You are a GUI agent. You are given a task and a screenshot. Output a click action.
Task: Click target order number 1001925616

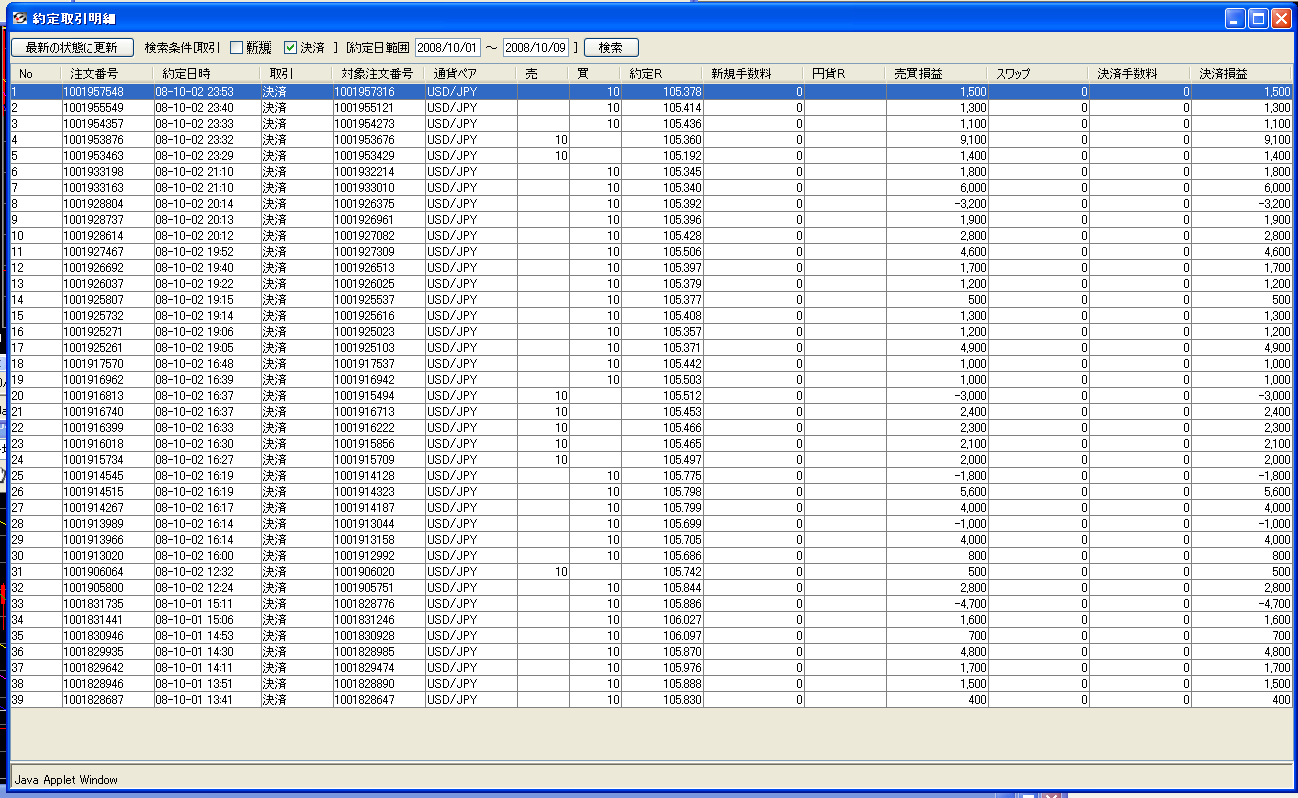tap(379, 316)
